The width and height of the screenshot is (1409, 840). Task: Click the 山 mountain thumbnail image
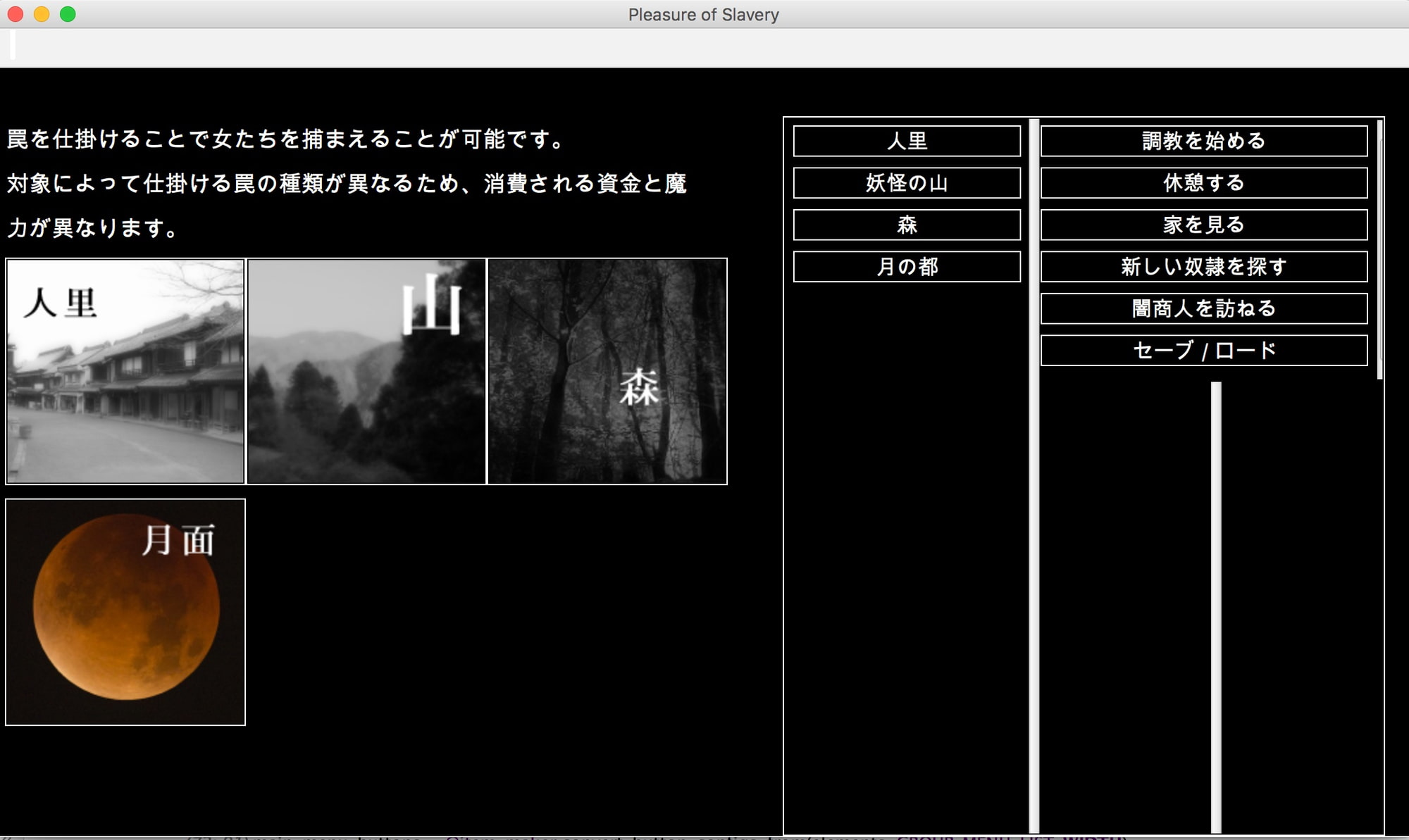[x=365, y=370]
